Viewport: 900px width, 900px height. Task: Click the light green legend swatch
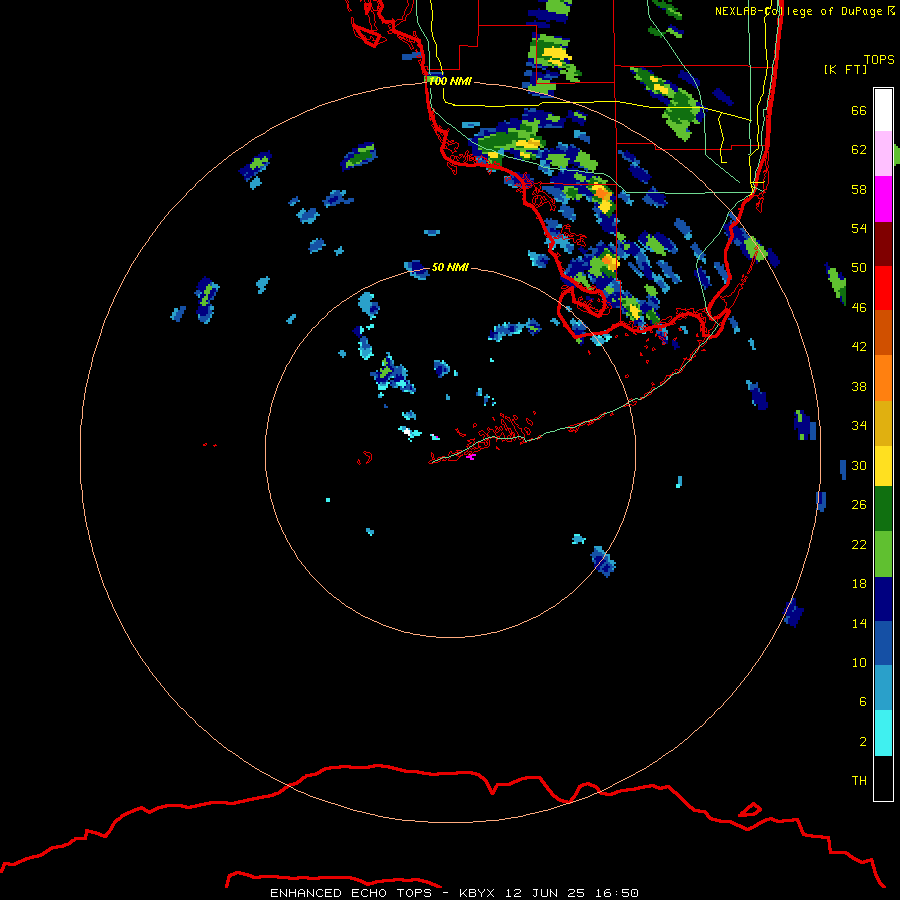click(x=883, y=554)
